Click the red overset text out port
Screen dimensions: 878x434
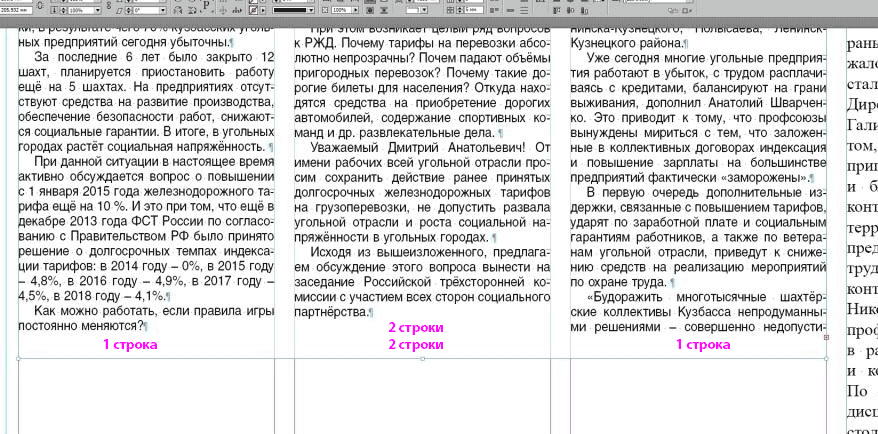(x=827, y=337)
